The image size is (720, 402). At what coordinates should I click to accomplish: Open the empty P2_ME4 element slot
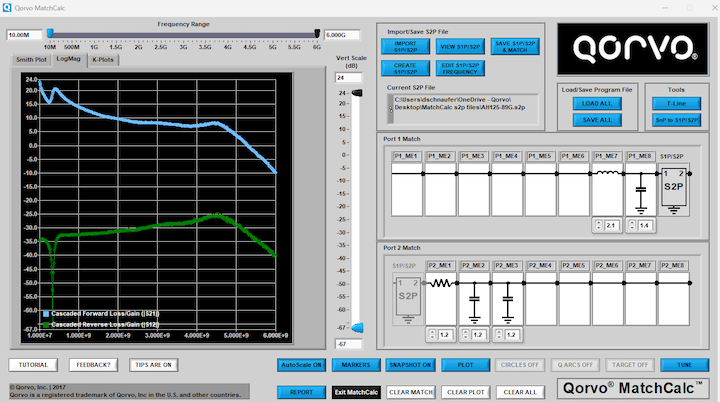[540, 300]
